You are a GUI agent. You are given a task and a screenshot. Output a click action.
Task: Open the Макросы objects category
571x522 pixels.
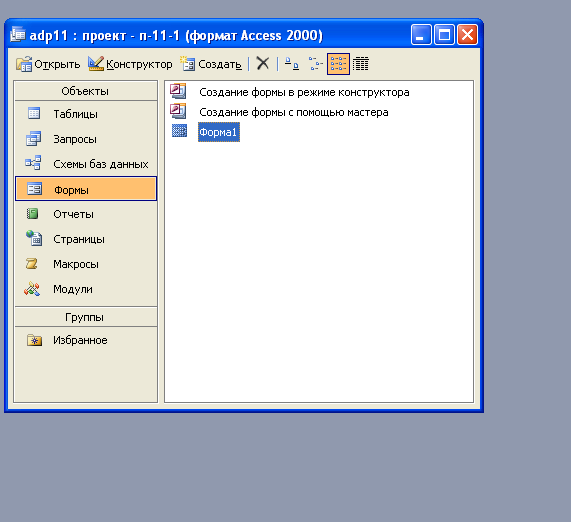(86, 264)
